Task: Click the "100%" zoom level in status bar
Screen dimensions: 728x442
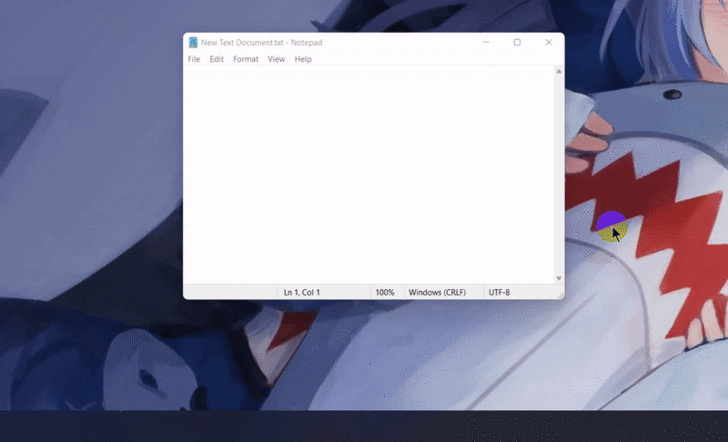Action: (384, 292)
